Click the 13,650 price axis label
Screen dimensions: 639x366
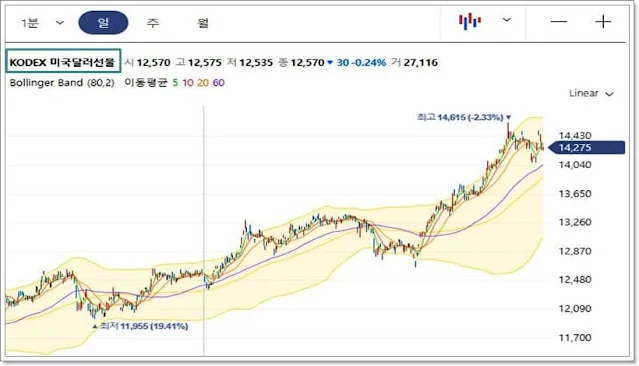click(x=575, y=194)
